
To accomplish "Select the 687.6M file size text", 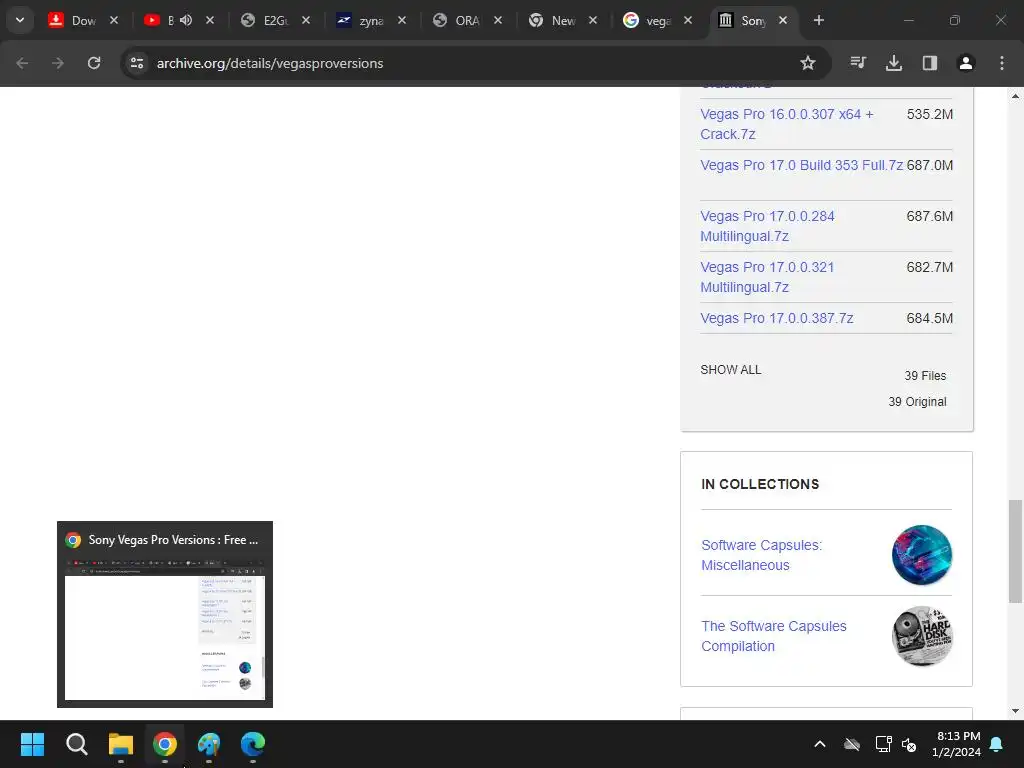I will tap(929, 216).
